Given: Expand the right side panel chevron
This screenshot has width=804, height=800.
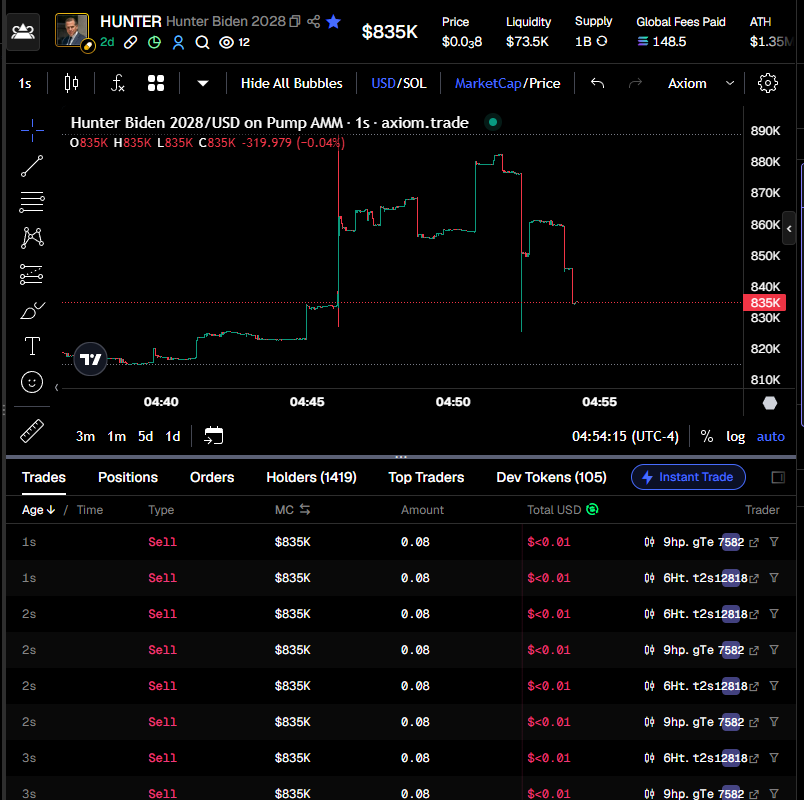Looking at the screenshot, I should coord(789,229).
